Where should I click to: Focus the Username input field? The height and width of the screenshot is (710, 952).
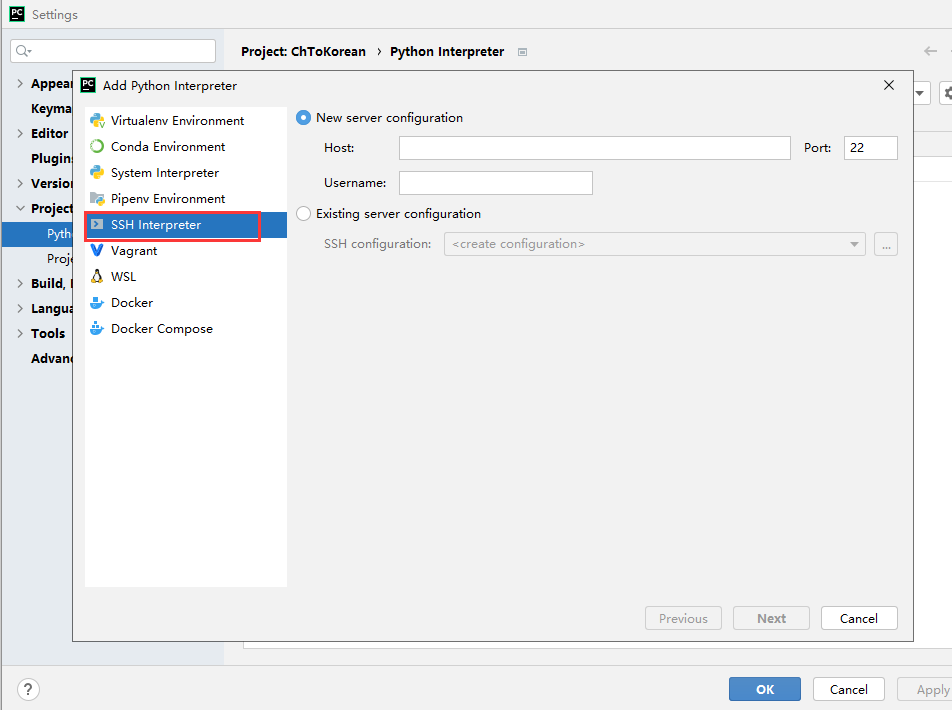click(x=495, y=183)
